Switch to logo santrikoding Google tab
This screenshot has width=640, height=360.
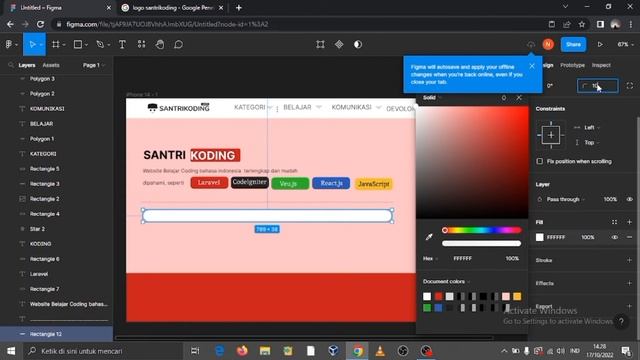[173, 8]
